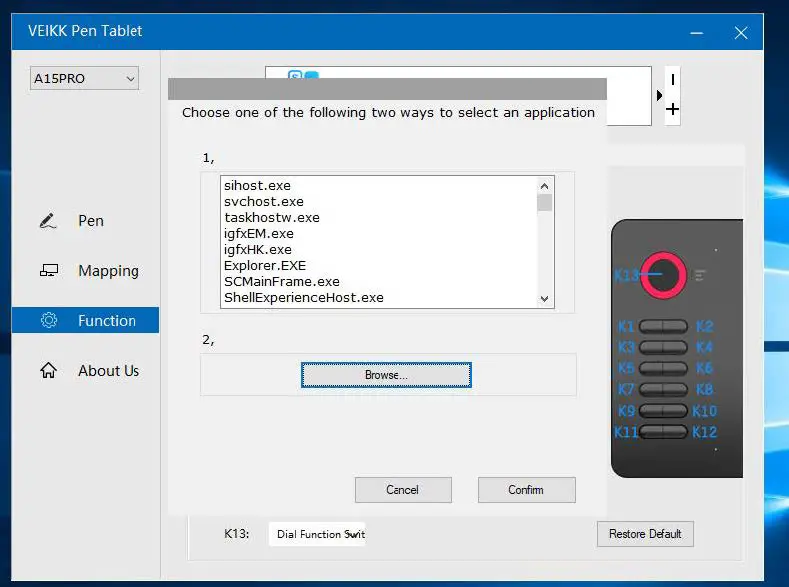This screenshot has width=789, height=587.
Task: Click the Pen icon in the sidebar
Action: tap(48, 221)
